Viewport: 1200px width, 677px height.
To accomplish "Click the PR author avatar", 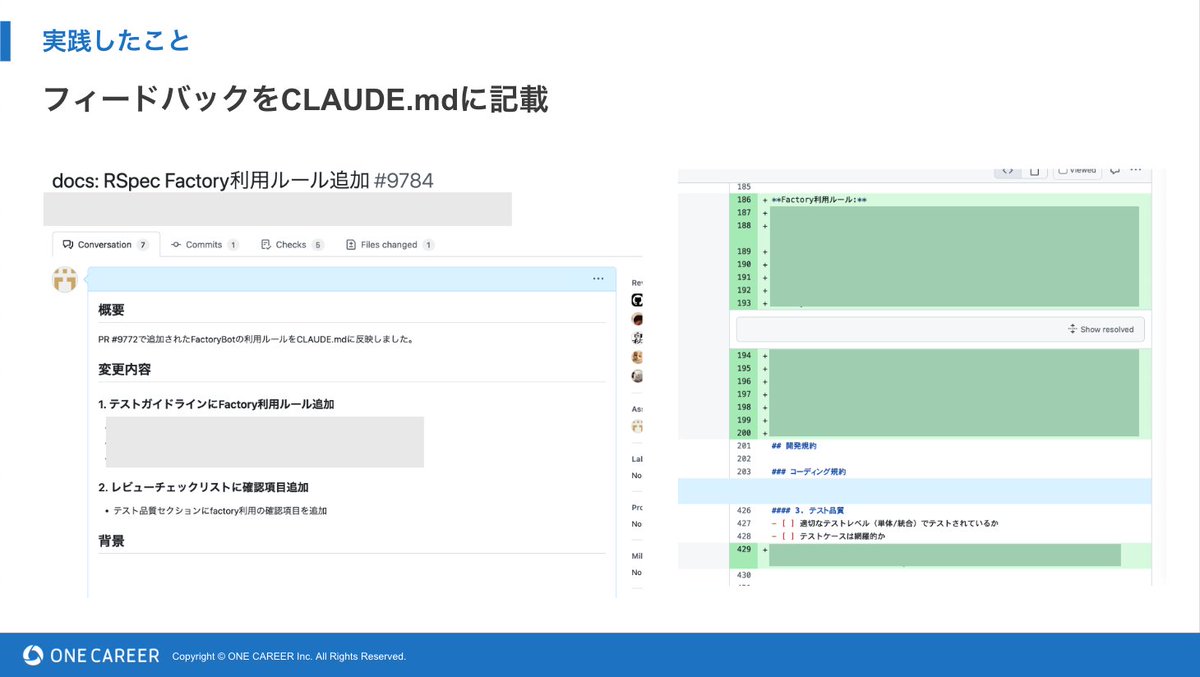I will click(65, 280).
